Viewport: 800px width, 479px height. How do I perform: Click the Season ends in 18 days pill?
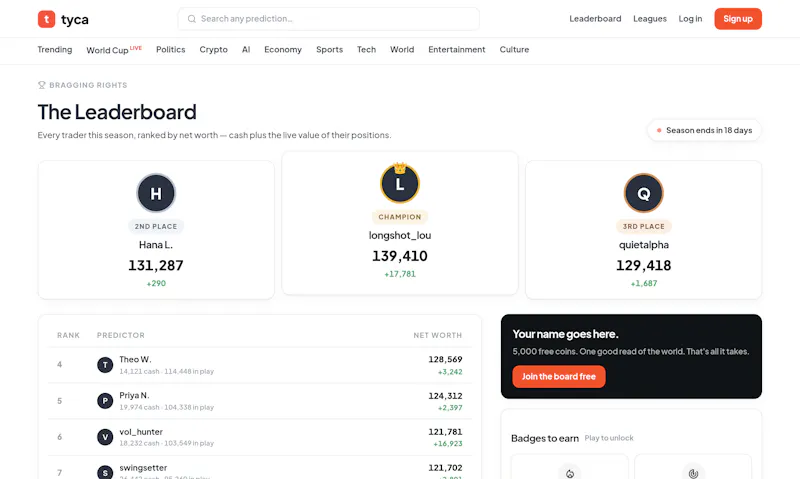tap(704, 131)
